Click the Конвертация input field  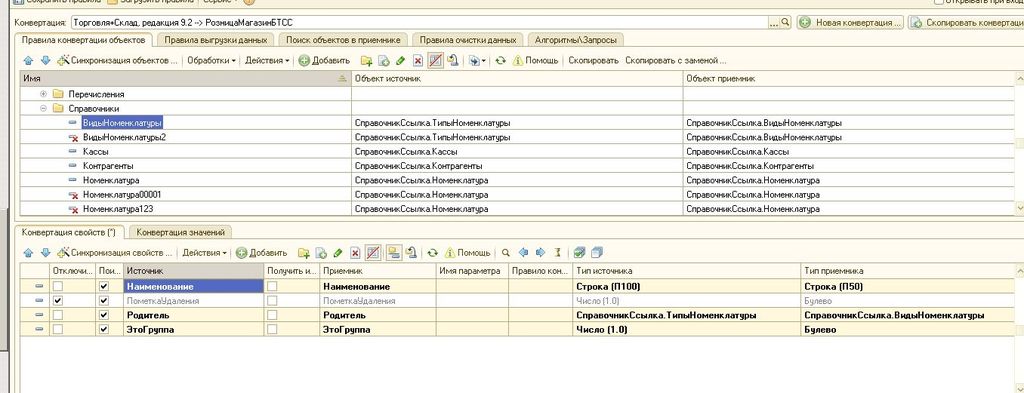tap(419, 22)
